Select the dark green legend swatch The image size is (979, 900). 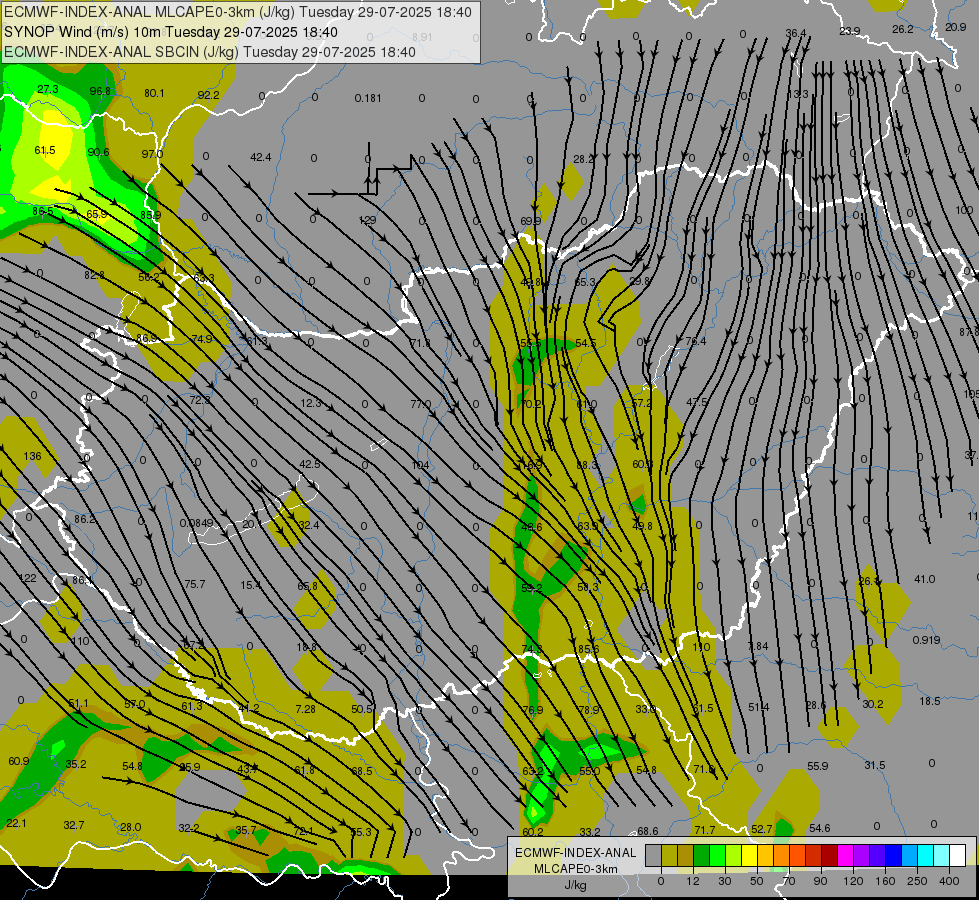(701, 856)
